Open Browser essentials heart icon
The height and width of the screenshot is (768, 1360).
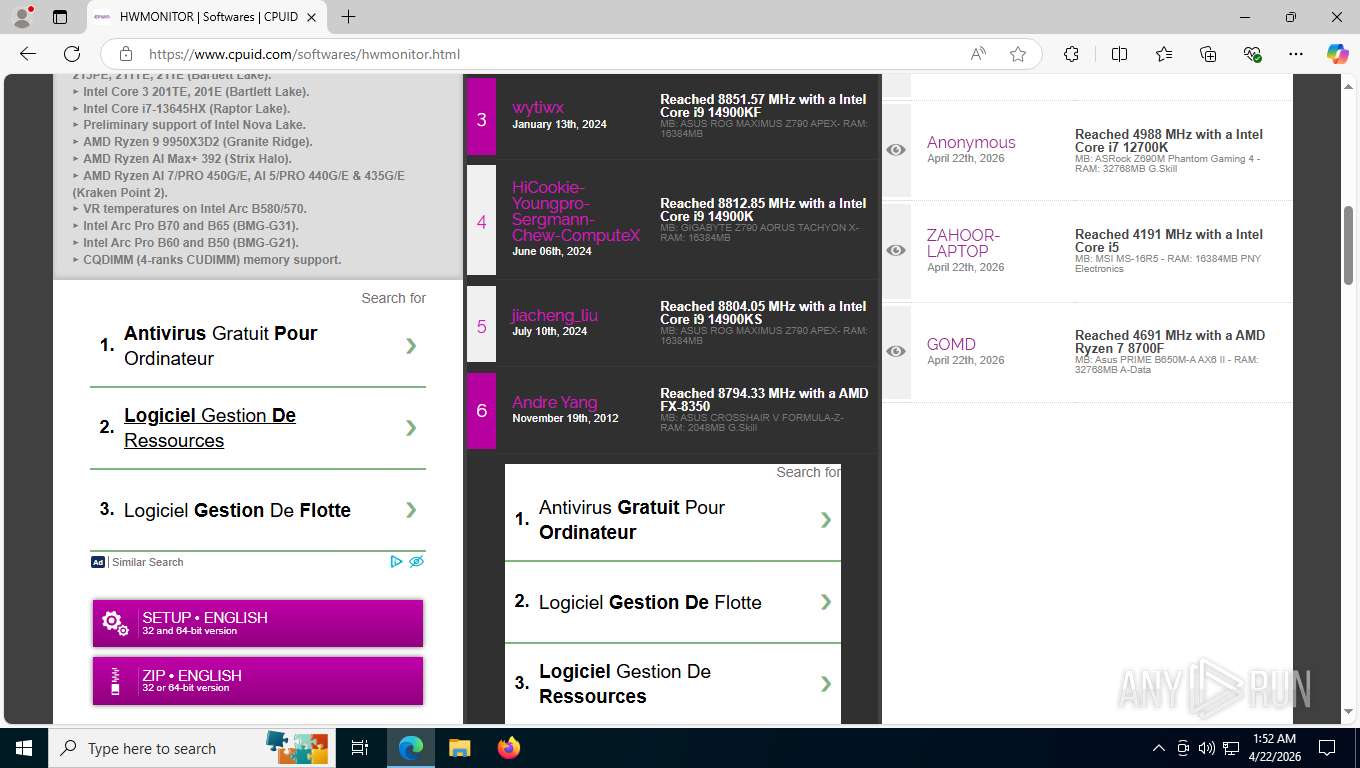[x=1252, y=54]
